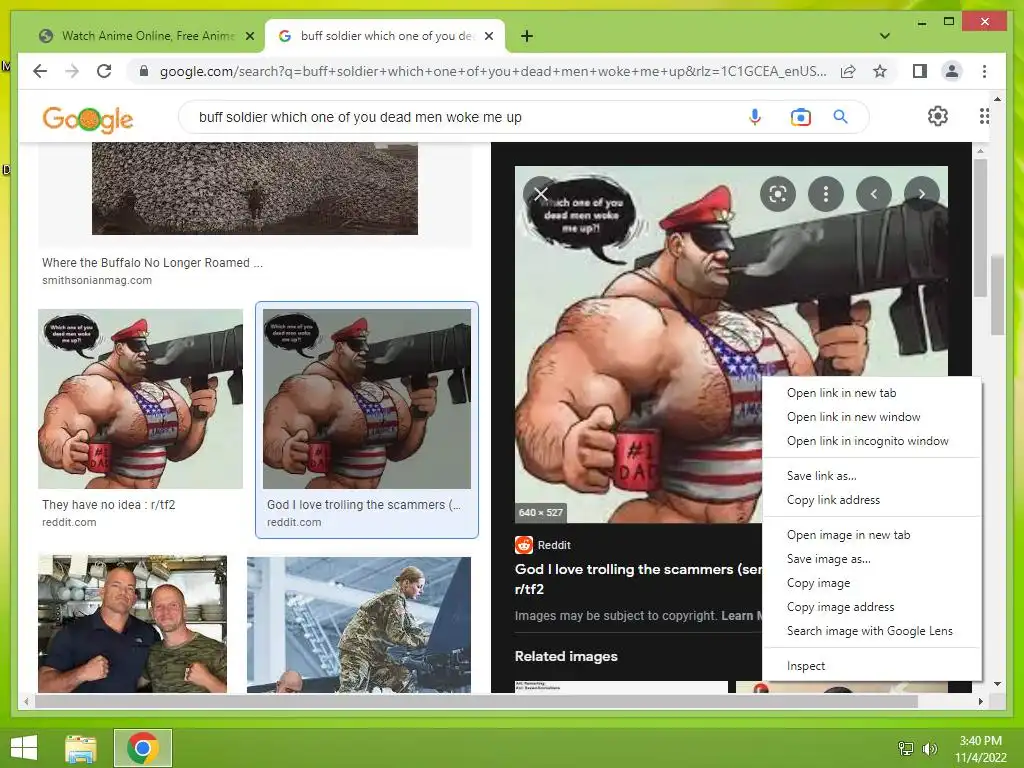
Task: Click the Reddit source label in preview
Action: pyautogui.click(x=554, y=545)
